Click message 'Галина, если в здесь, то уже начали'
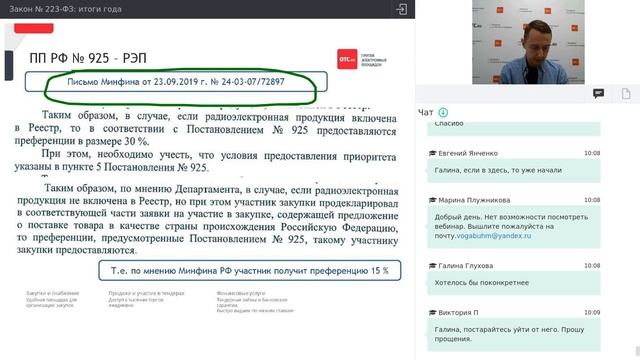Screen dimensions: 640x360 [514, 171]
